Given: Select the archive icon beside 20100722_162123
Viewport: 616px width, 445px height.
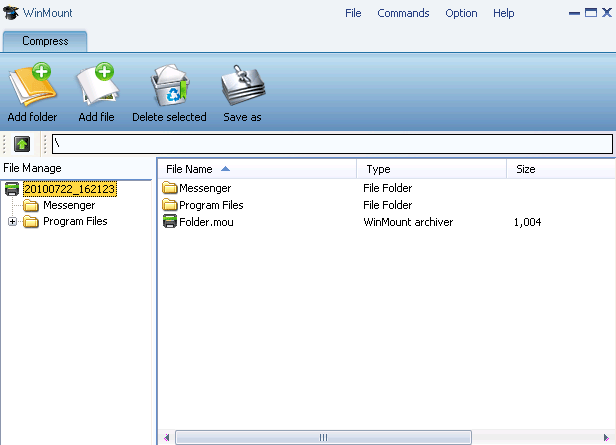Looking at the screenshot, I should click(x=12, y=189).
